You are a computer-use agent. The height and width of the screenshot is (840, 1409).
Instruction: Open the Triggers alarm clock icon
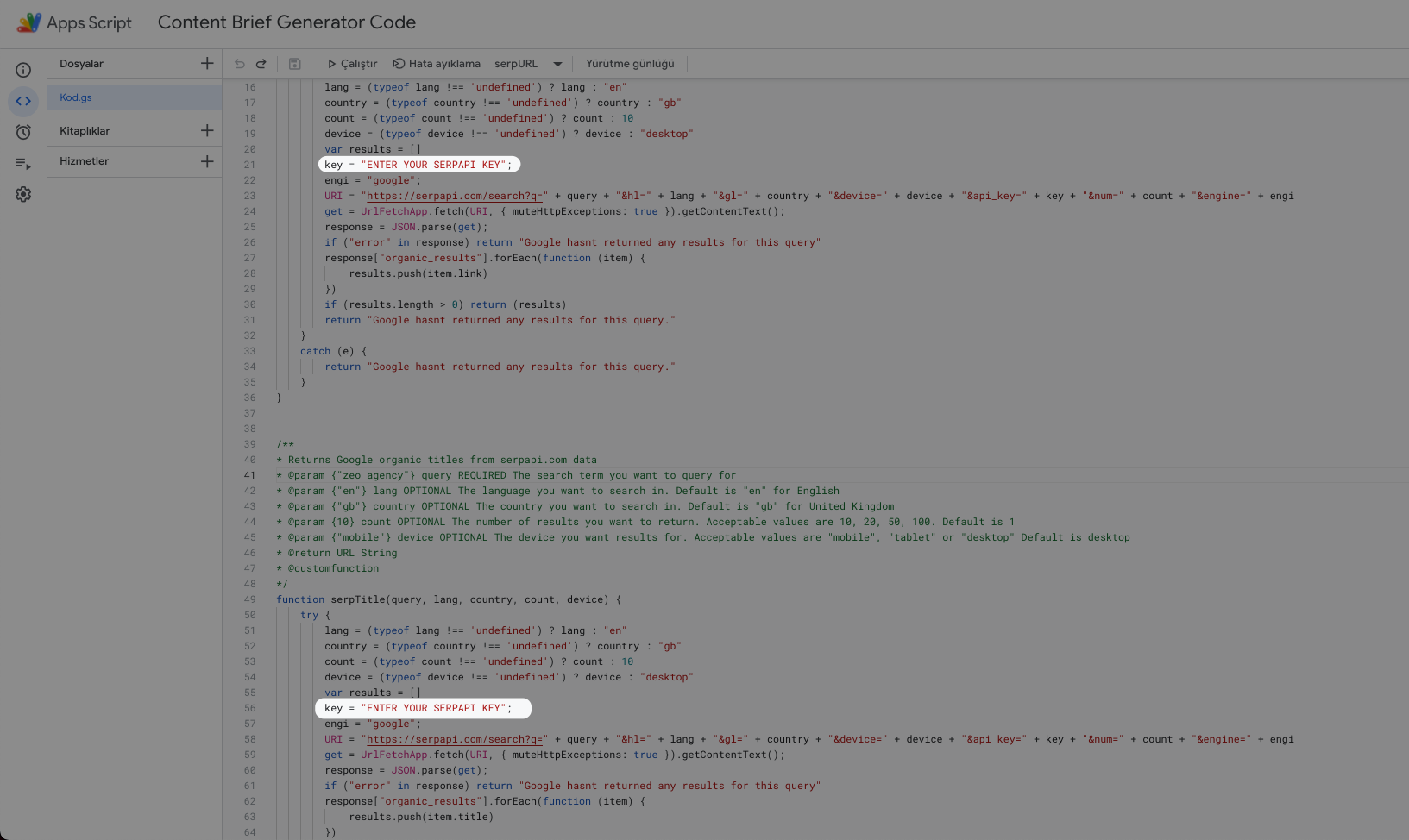pyautogui.click(x=23, y=132)
